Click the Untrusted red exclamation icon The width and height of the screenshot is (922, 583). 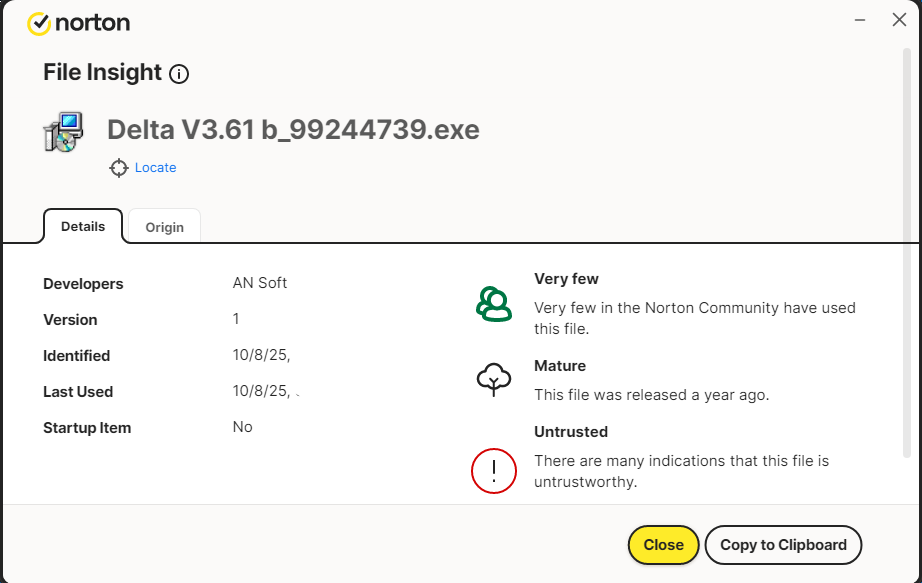tap(493, 470)
